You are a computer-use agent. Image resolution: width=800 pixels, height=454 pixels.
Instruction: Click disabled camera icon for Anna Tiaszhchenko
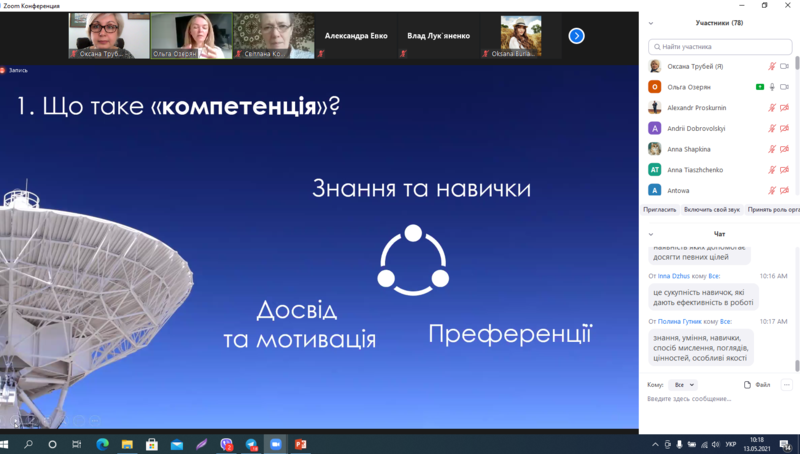[x=784, y=170]
